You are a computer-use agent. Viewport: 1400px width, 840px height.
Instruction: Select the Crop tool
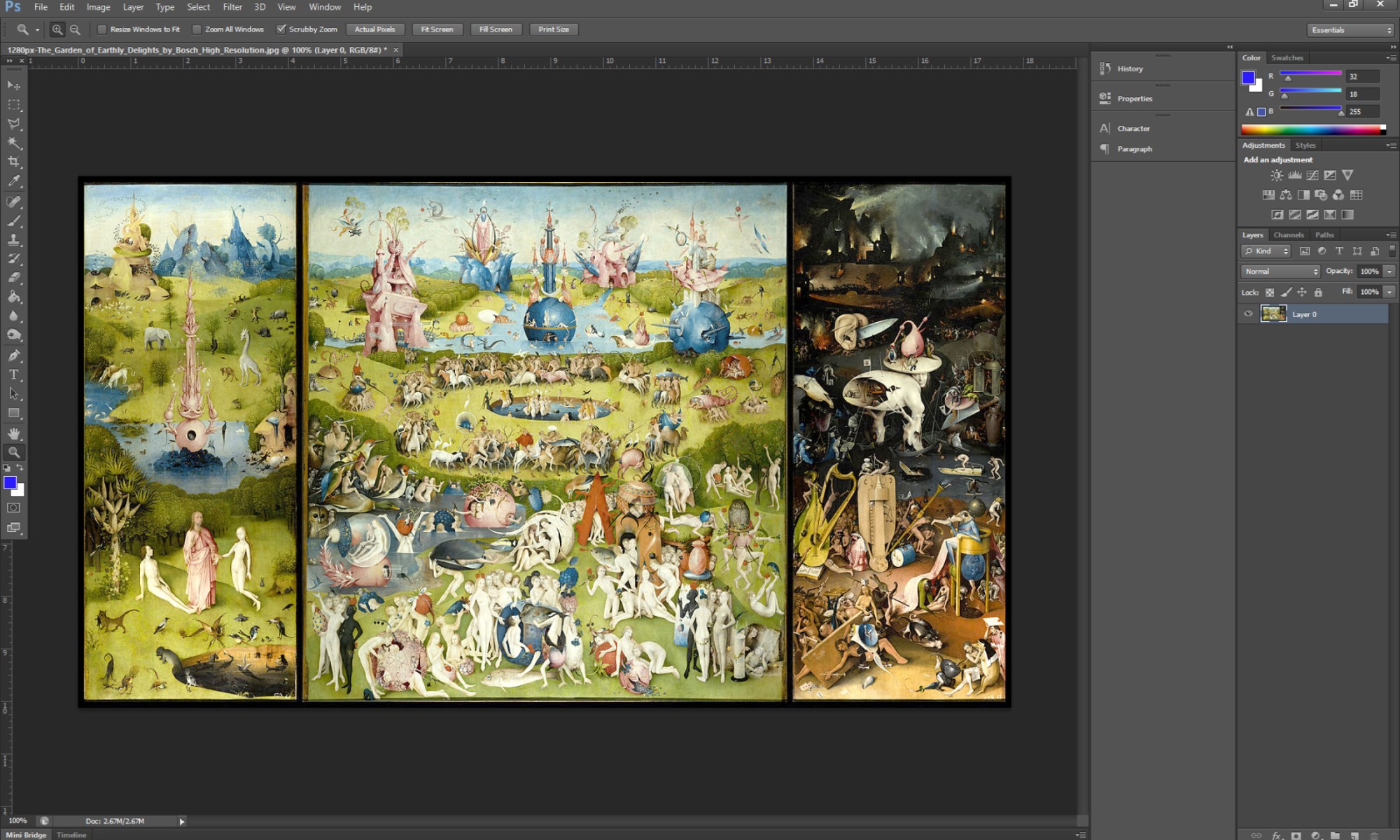coord(13,162)
